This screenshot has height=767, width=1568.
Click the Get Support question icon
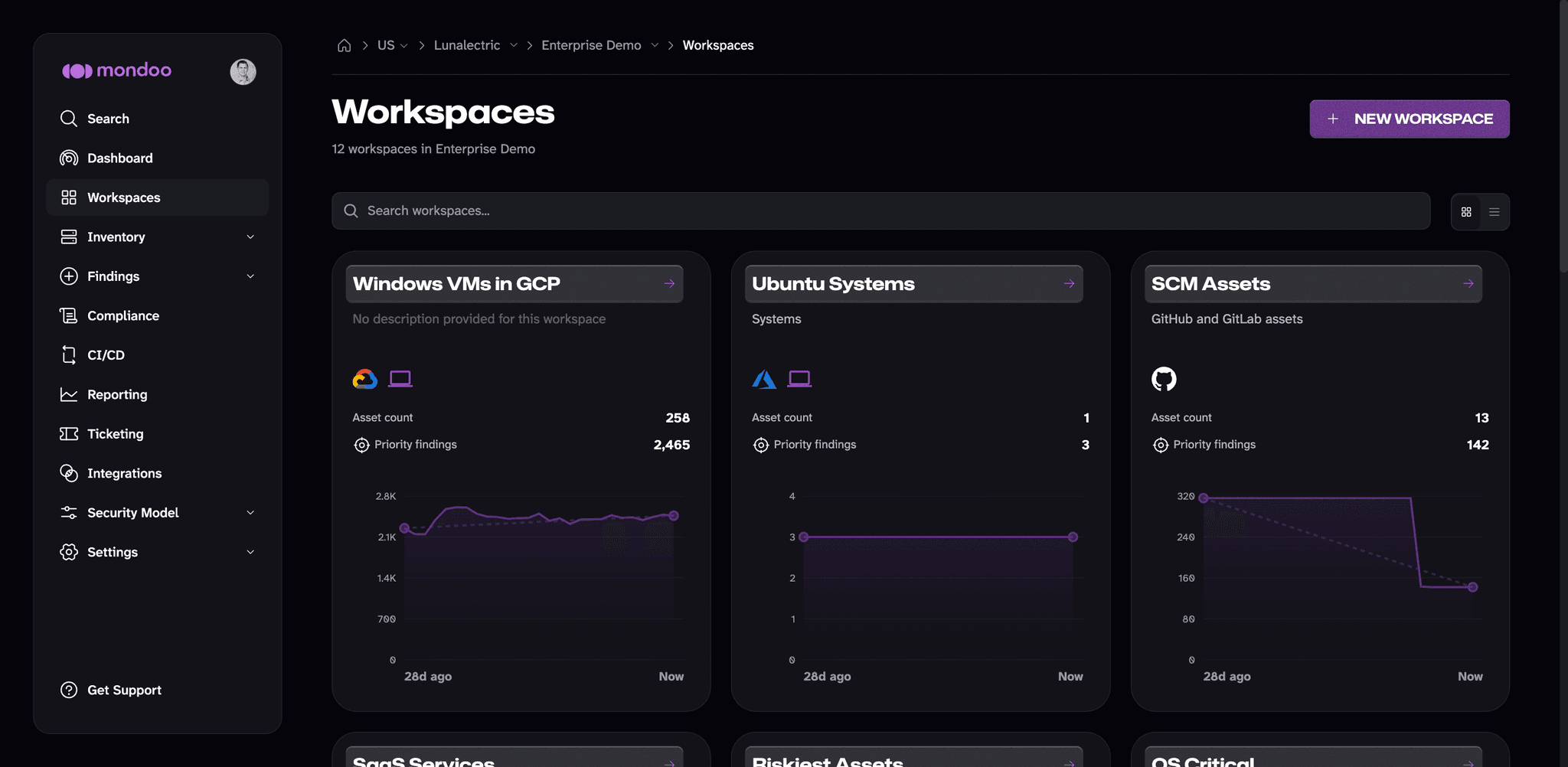click(69, 690)
